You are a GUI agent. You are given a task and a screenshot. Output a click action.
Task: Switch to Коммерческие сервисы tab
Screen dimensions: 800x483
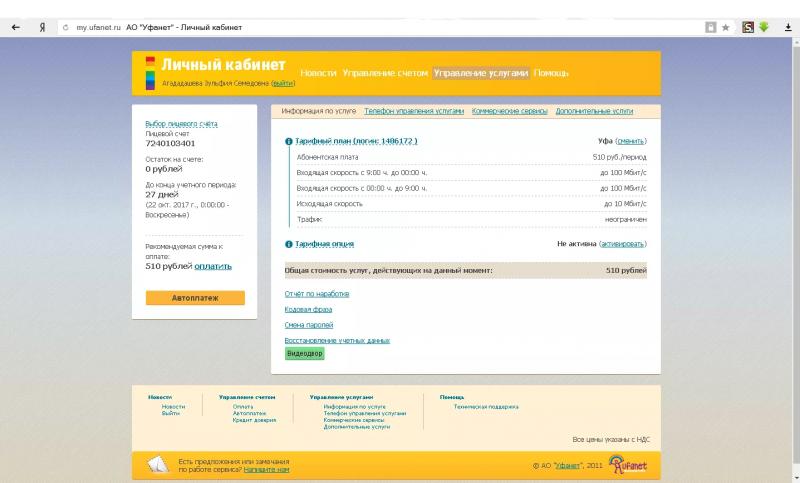[510, 111]
